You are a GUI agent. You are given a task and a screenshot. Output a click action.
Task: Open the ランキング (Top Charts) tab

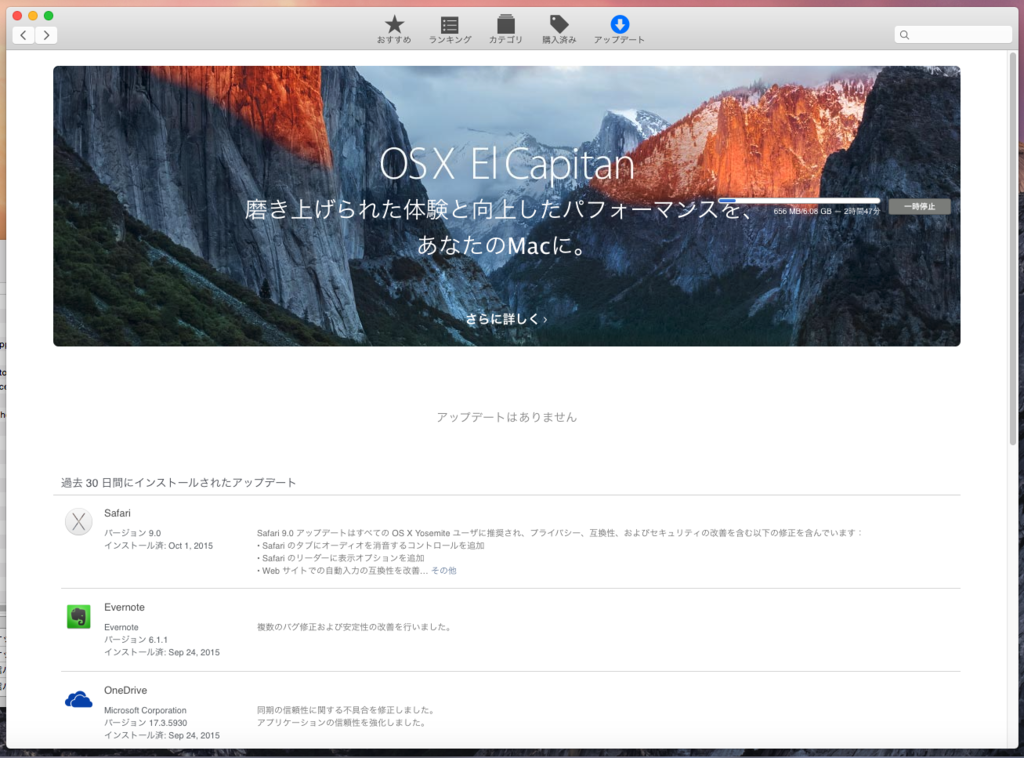(x=450, y=29)
